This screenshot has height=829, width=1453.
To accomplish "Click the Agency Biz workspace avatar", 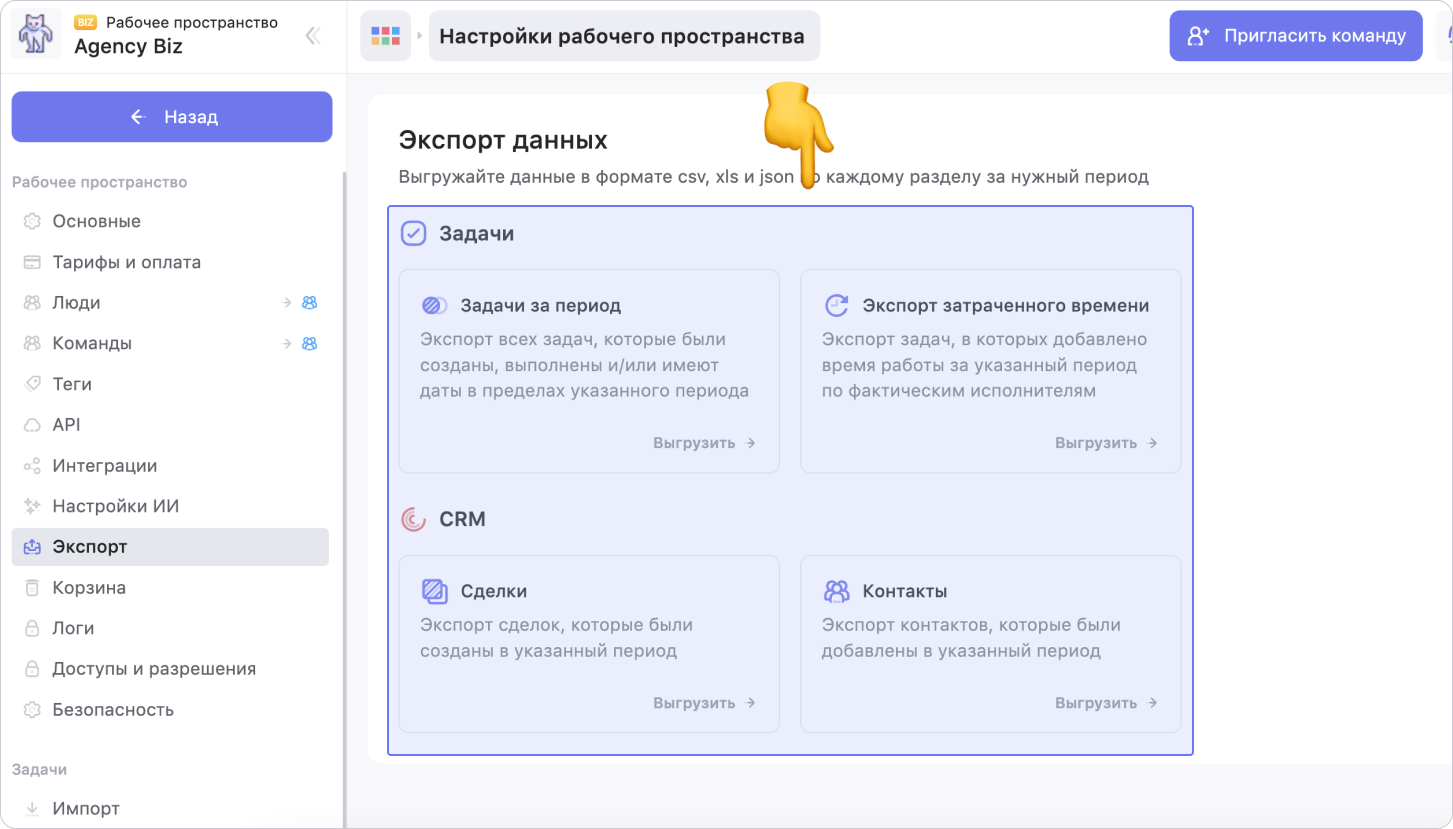I will (37, 35).
